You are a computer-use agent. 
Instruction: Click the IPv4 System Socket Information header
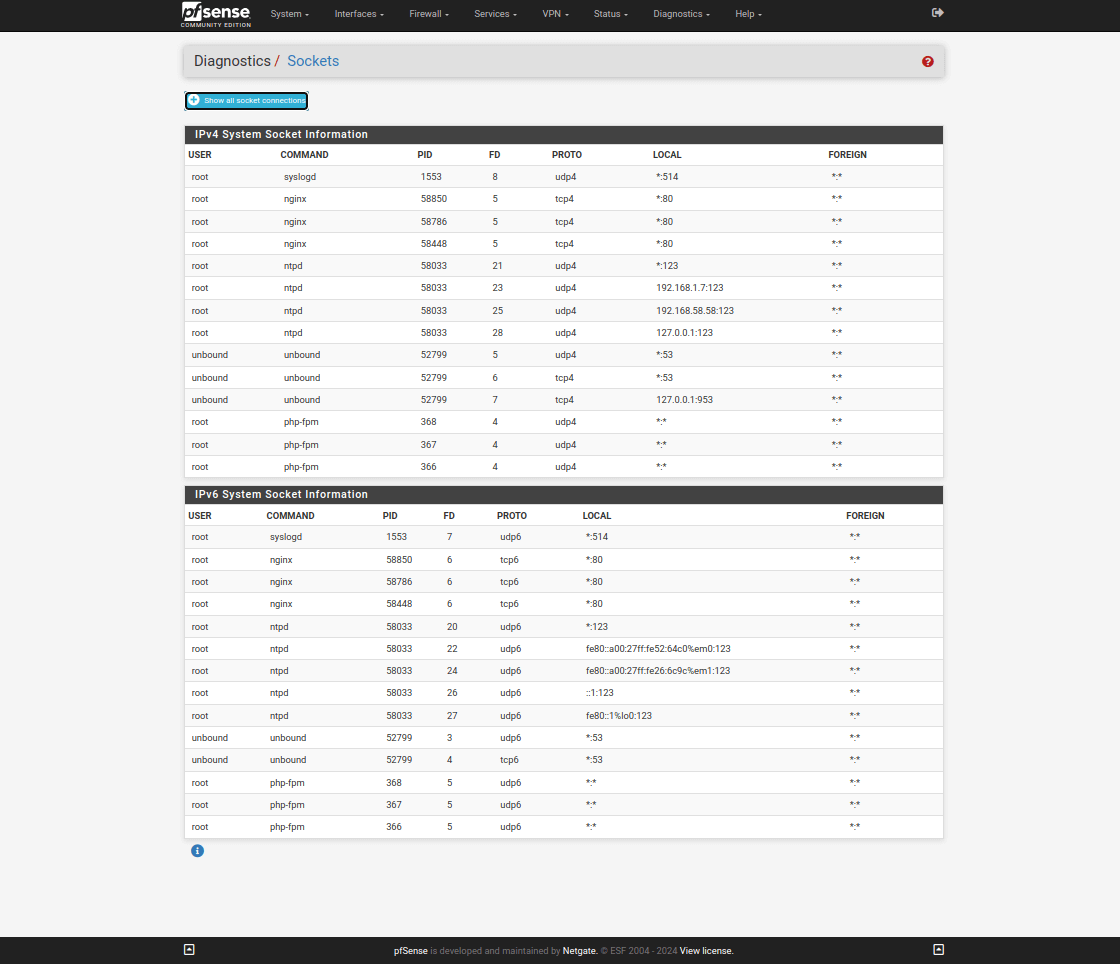pyautogui.click(x=281, y=134)
